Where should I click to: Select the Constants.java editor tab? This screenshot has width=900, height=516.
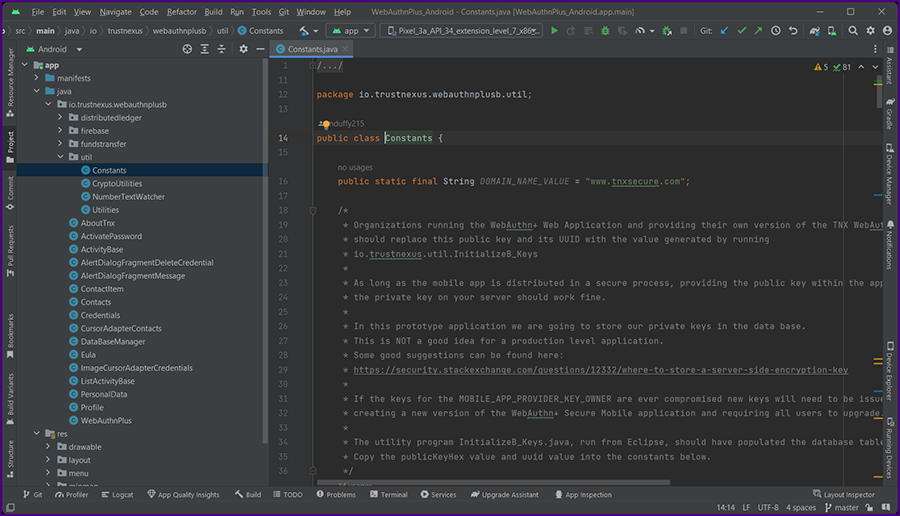click(x=312, y=48)
